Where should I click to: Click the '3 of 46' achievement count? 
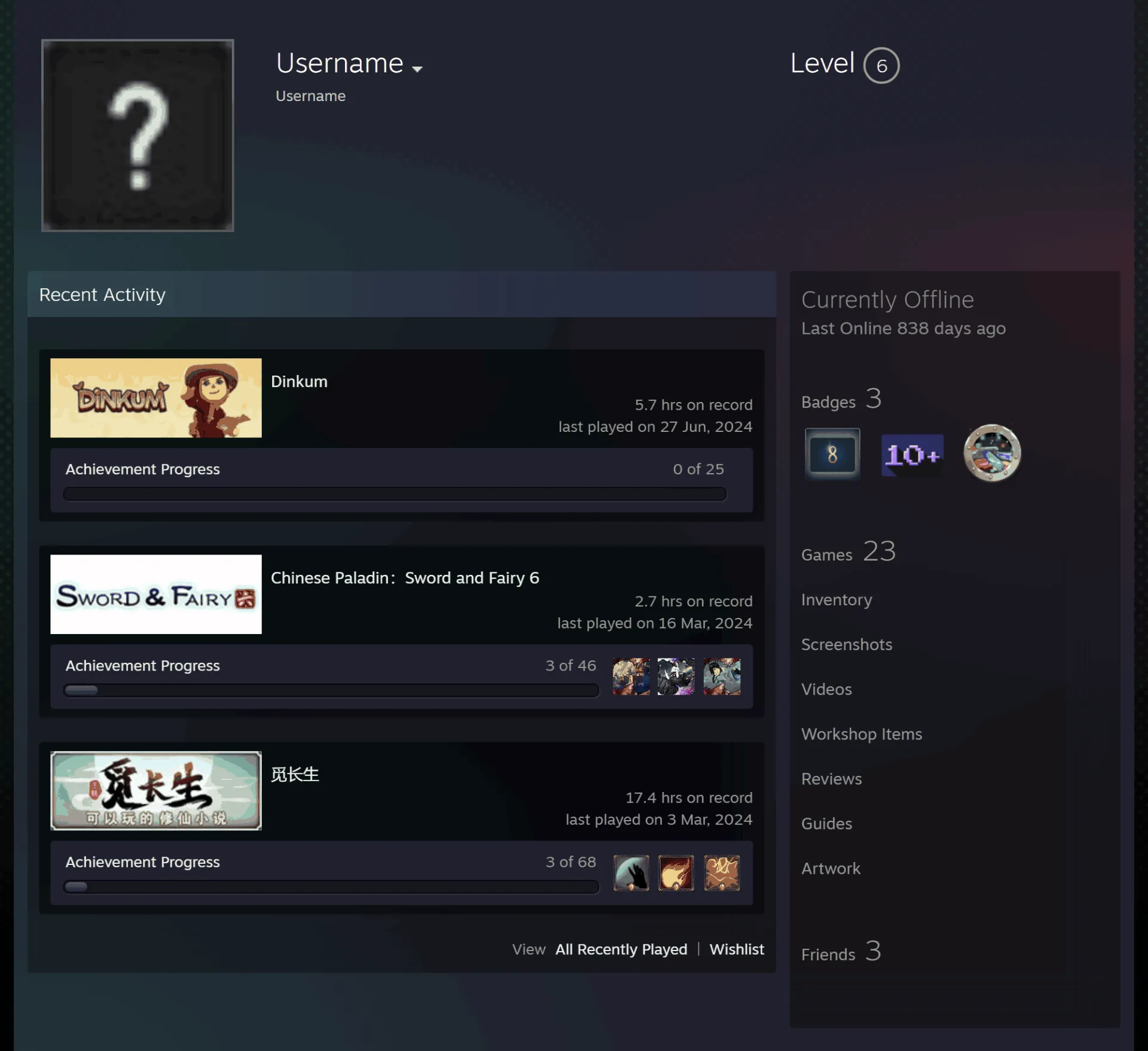tap(570, 666)
